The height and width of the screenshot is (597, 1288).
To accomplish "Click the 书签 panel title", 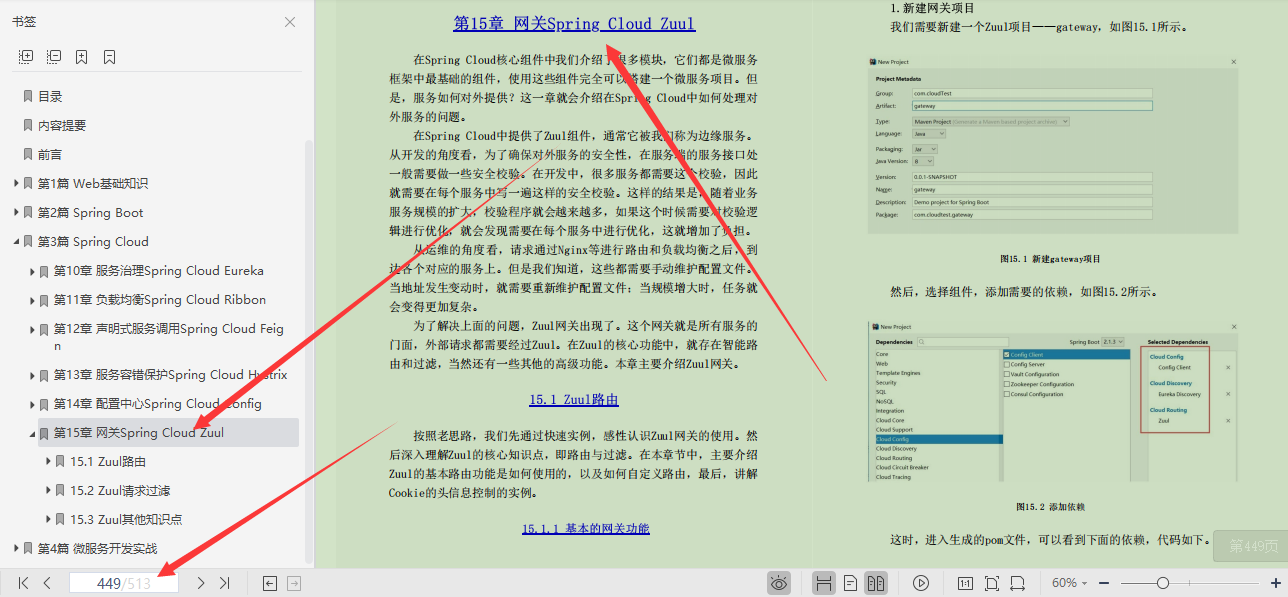I will [25, 22].
